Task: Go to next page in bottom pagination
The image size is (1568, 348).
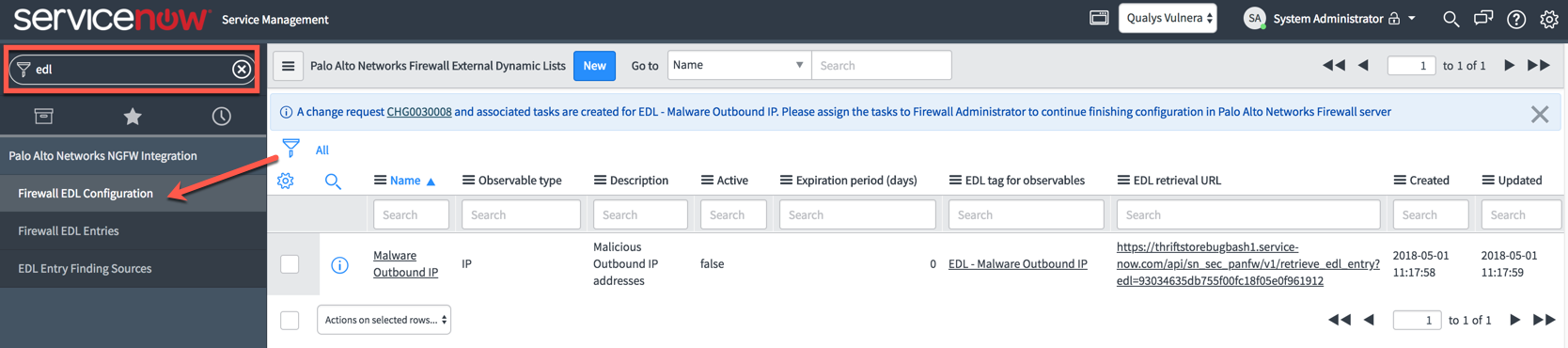Action: (x=1514, y=320)
